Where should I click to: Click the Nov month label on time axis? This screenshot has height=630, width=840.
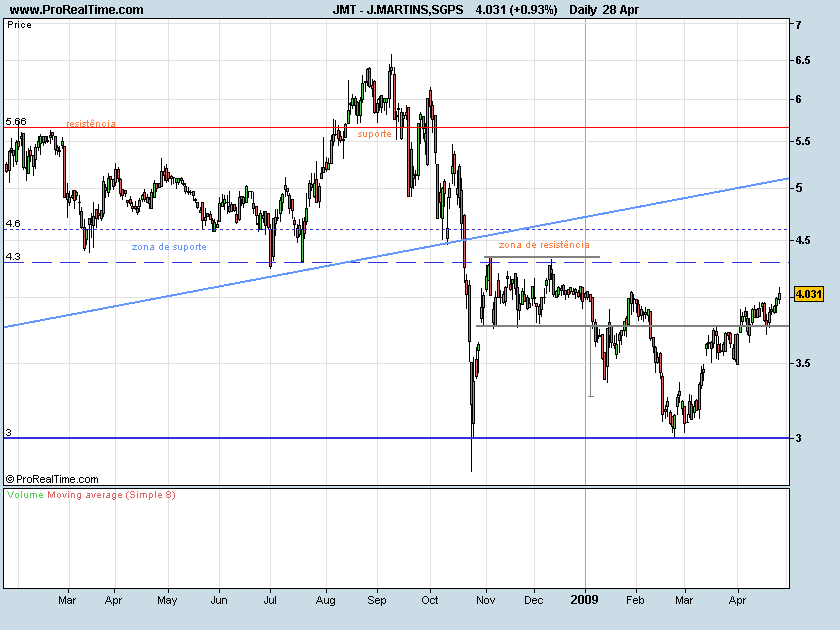(x=485, y=600)
